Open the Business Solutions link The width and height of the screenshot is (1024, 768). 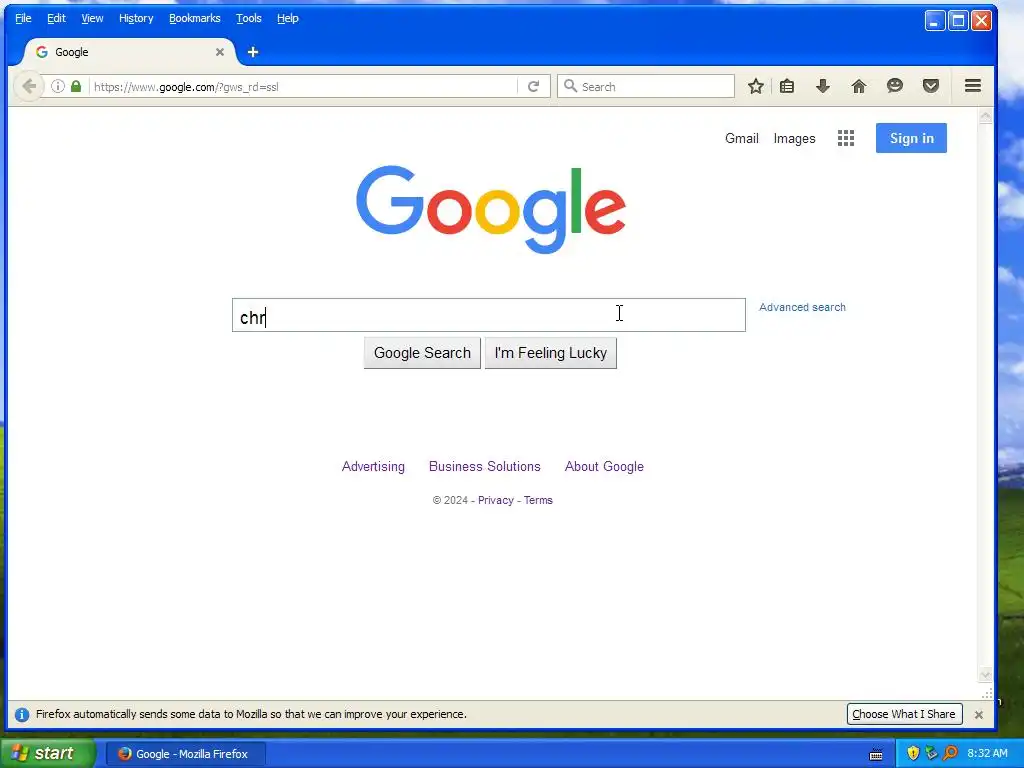[x=485, y=466]
